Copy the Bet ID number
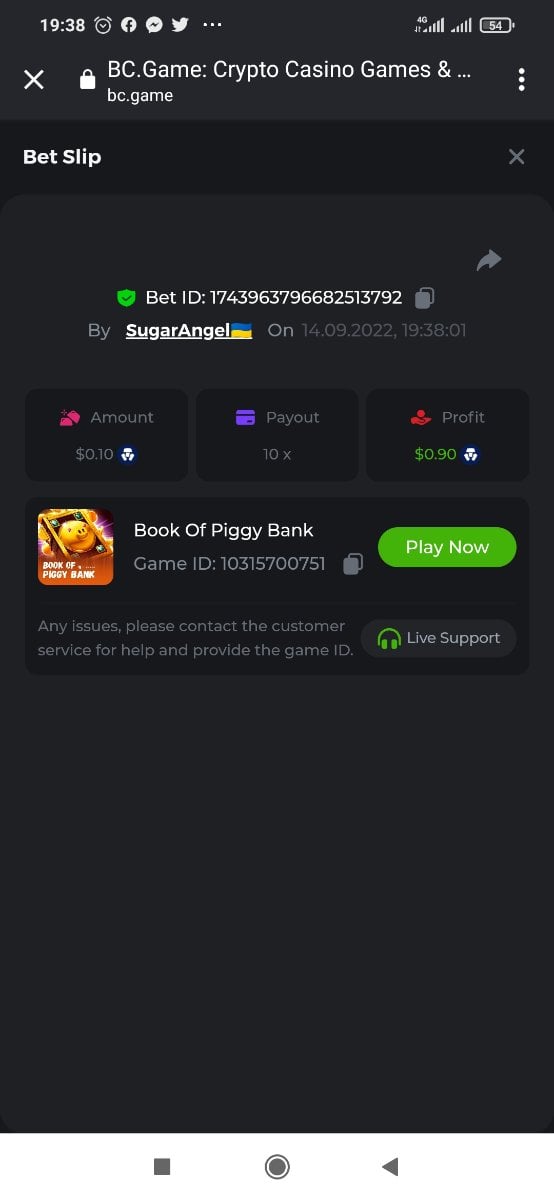The image size is (554, 1200). [x=425, y=297]
